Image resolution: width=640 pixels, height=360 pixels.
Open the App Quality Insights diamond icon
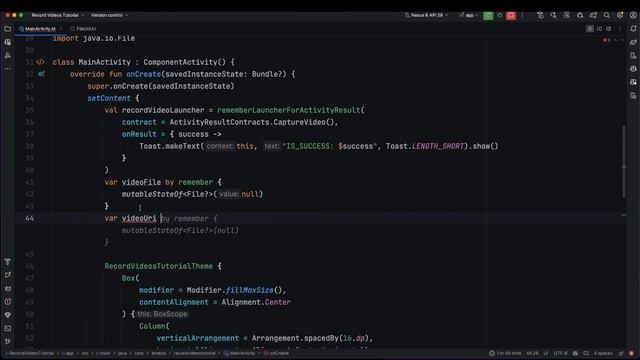[7, 315]
